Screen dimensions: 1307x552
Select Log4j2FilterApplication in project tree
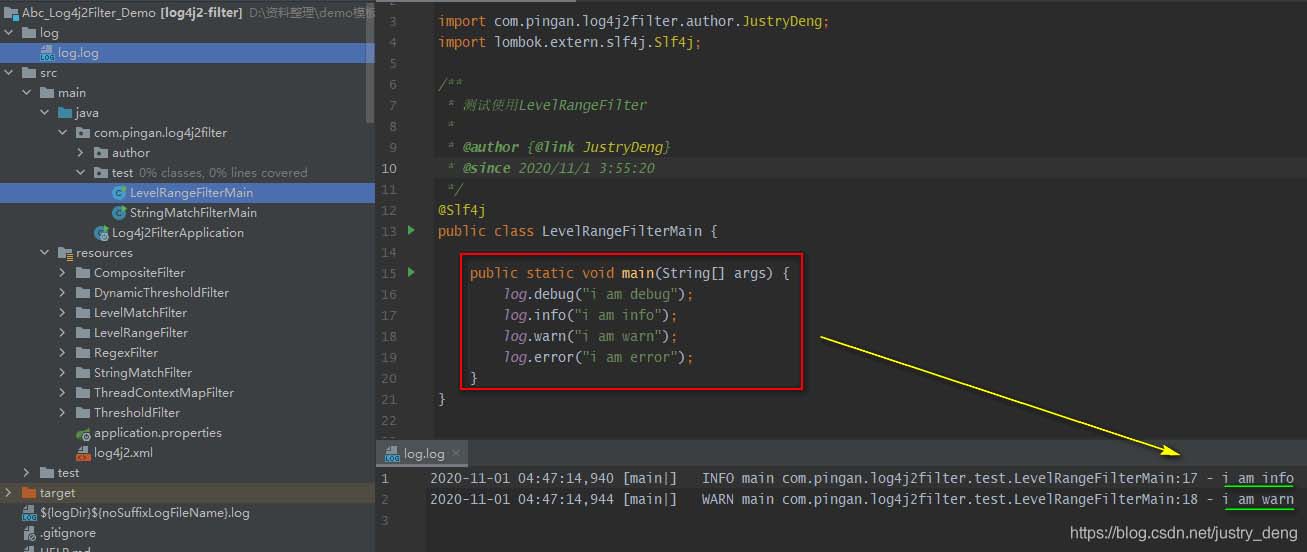178,233
